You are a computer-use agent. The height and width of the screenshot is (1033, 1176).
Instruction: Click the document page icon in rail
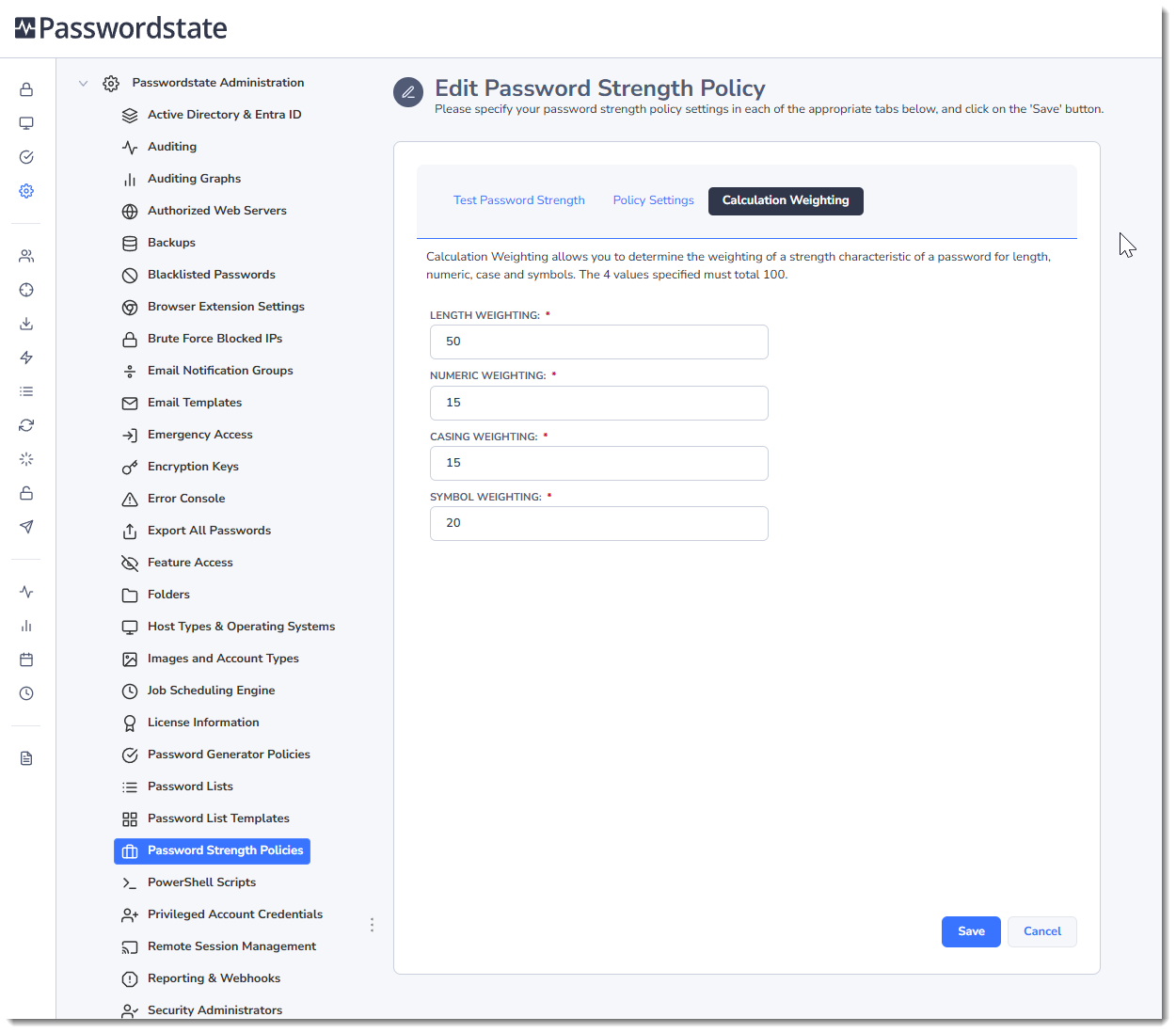pyautogui.click(x=26, y=758)
